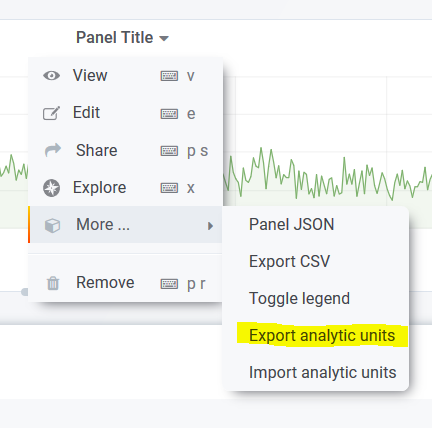Click the keyboard shortcut icon beside Explore
This screenshot has height=428, width=432.
point(169,188)
